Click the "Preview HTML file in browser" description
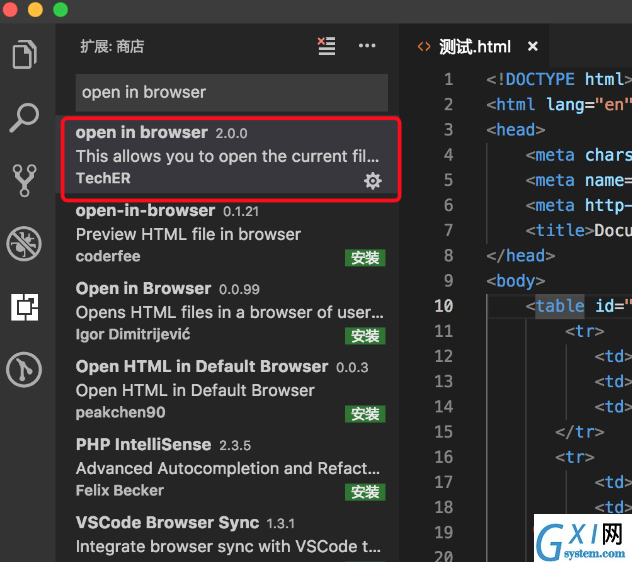The image size is (632, 562). [x=188, y=234]
